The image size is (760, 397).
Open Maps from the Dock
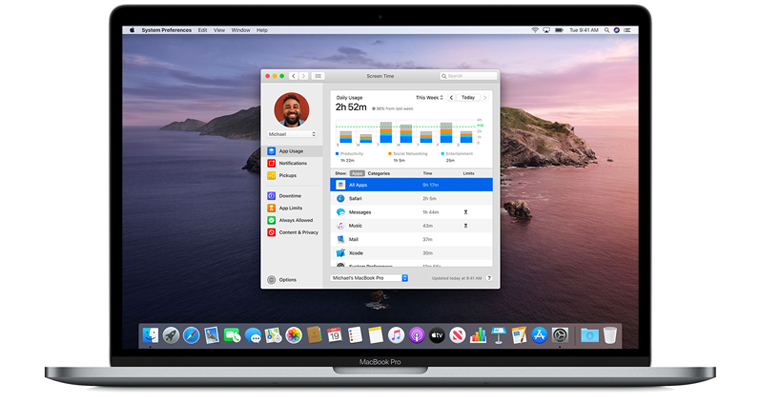tap(273, 335)
